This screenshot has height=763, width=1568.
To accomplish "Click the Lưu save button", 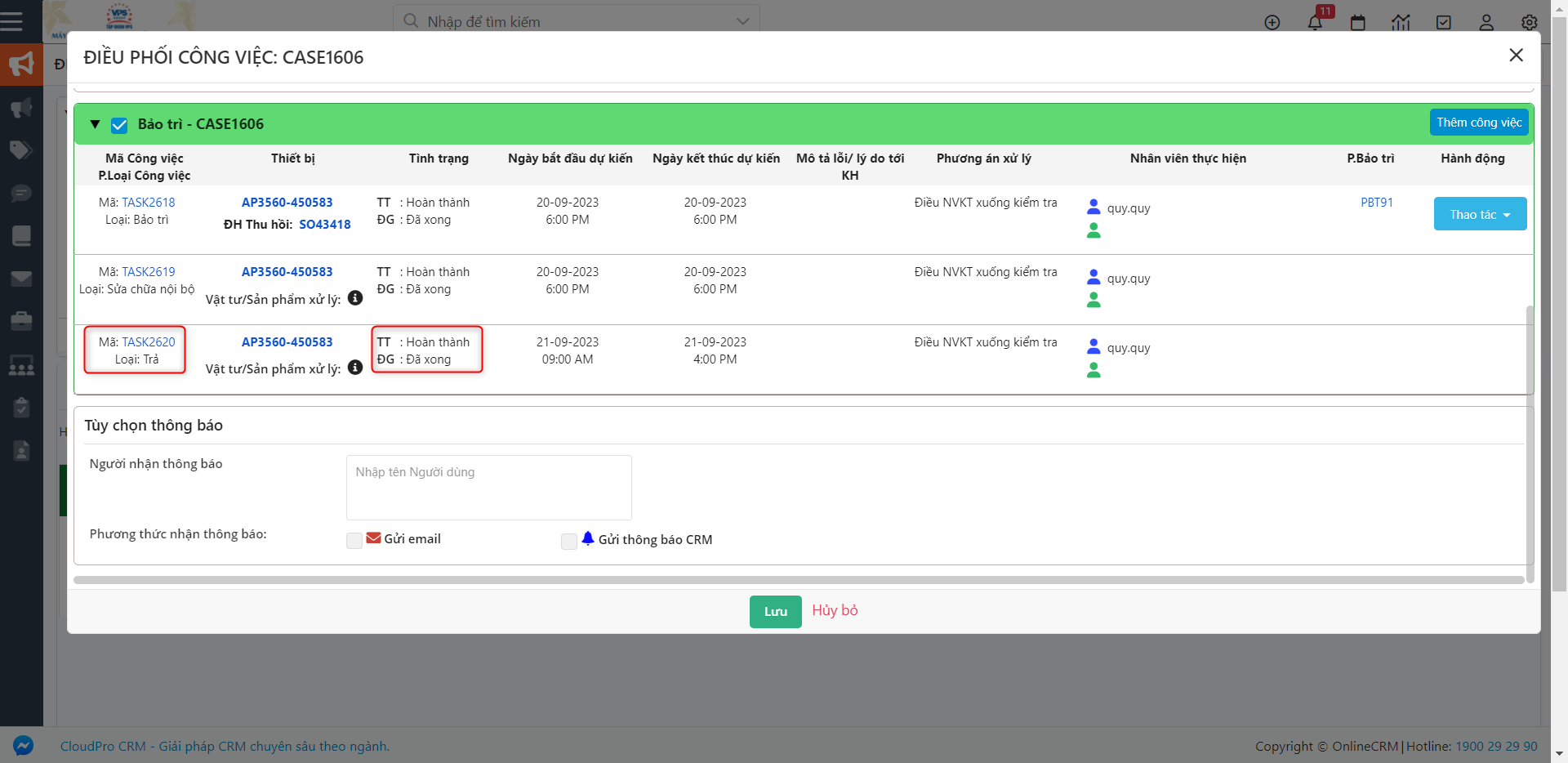I will point(775,611).
